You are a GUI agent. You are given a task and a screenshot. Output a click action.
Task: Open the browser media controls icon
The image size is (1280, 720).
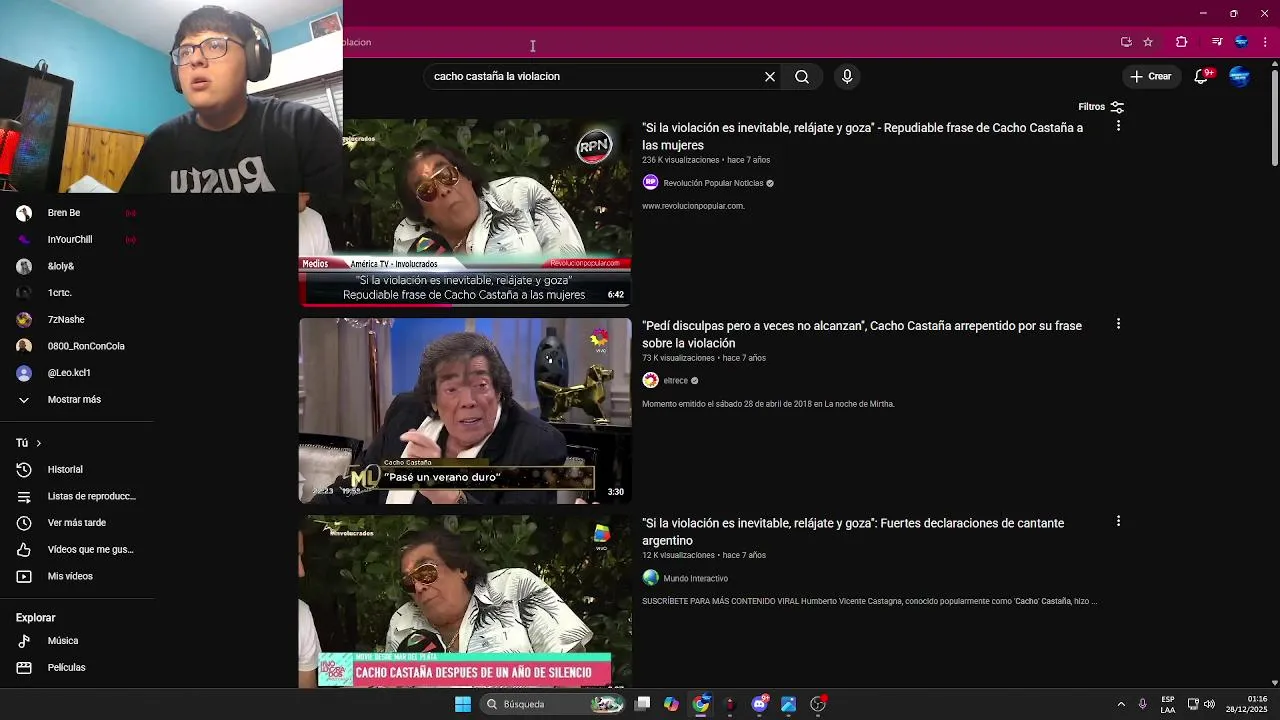(1217, 42)
